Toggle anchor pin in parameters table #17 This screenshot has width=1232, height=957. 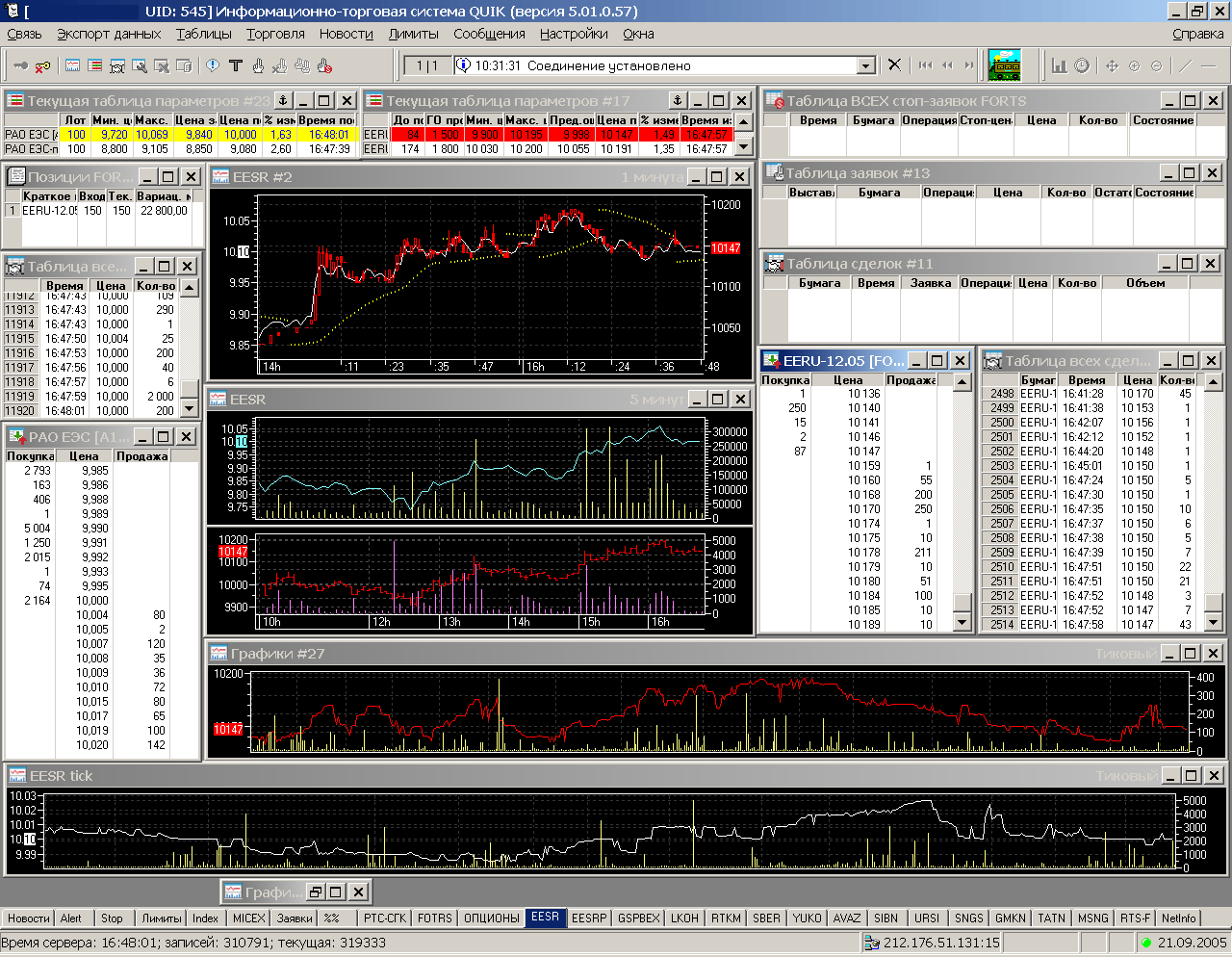[x=678, y=100]
